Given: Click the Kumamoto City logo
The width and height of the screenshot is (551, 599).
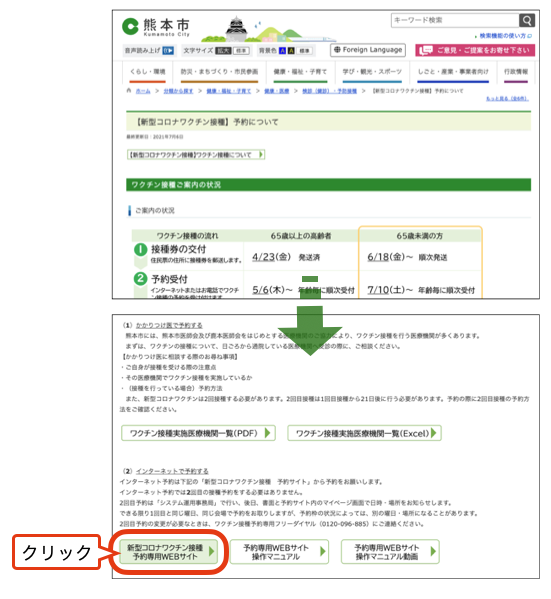Looking at the screenshot, I should pyautogui.click(x=156, y=27).
